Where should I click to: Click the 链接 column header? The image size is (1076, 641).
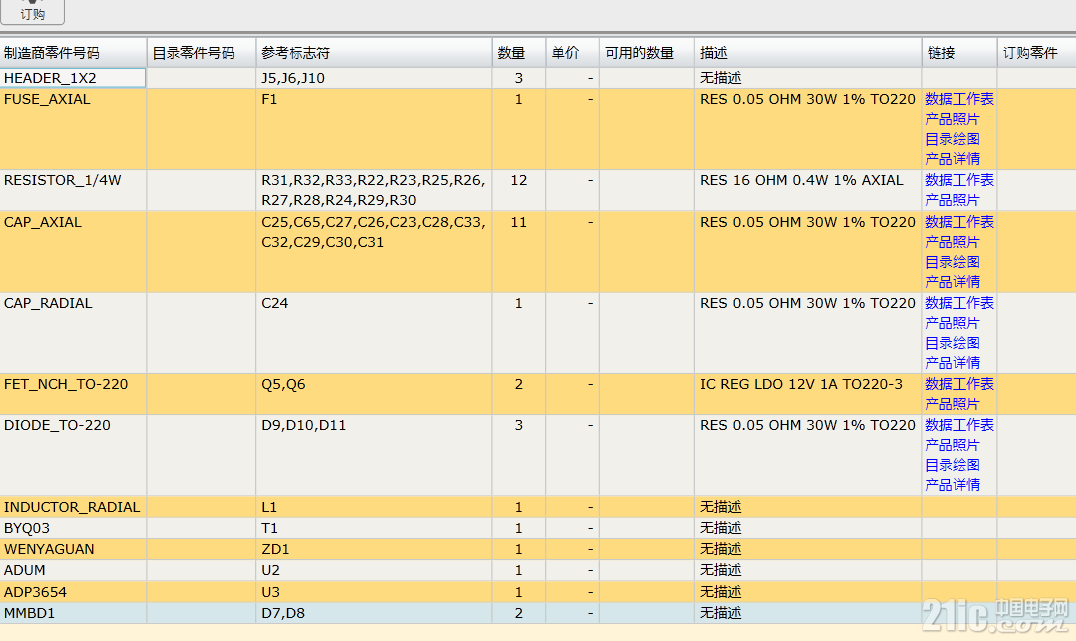[959, 53]
